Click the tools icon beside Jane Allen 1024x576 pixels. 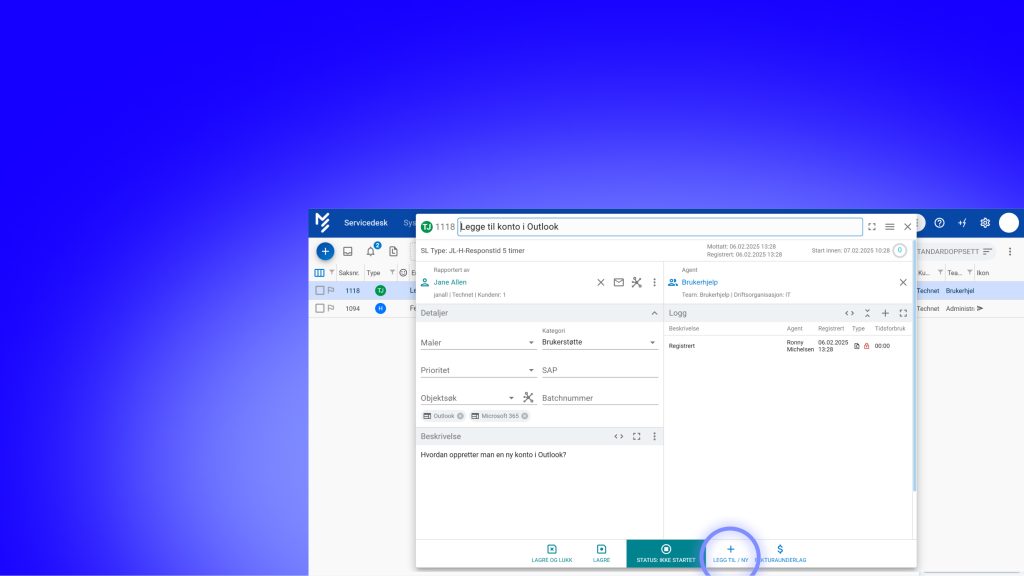pos(637,282)
